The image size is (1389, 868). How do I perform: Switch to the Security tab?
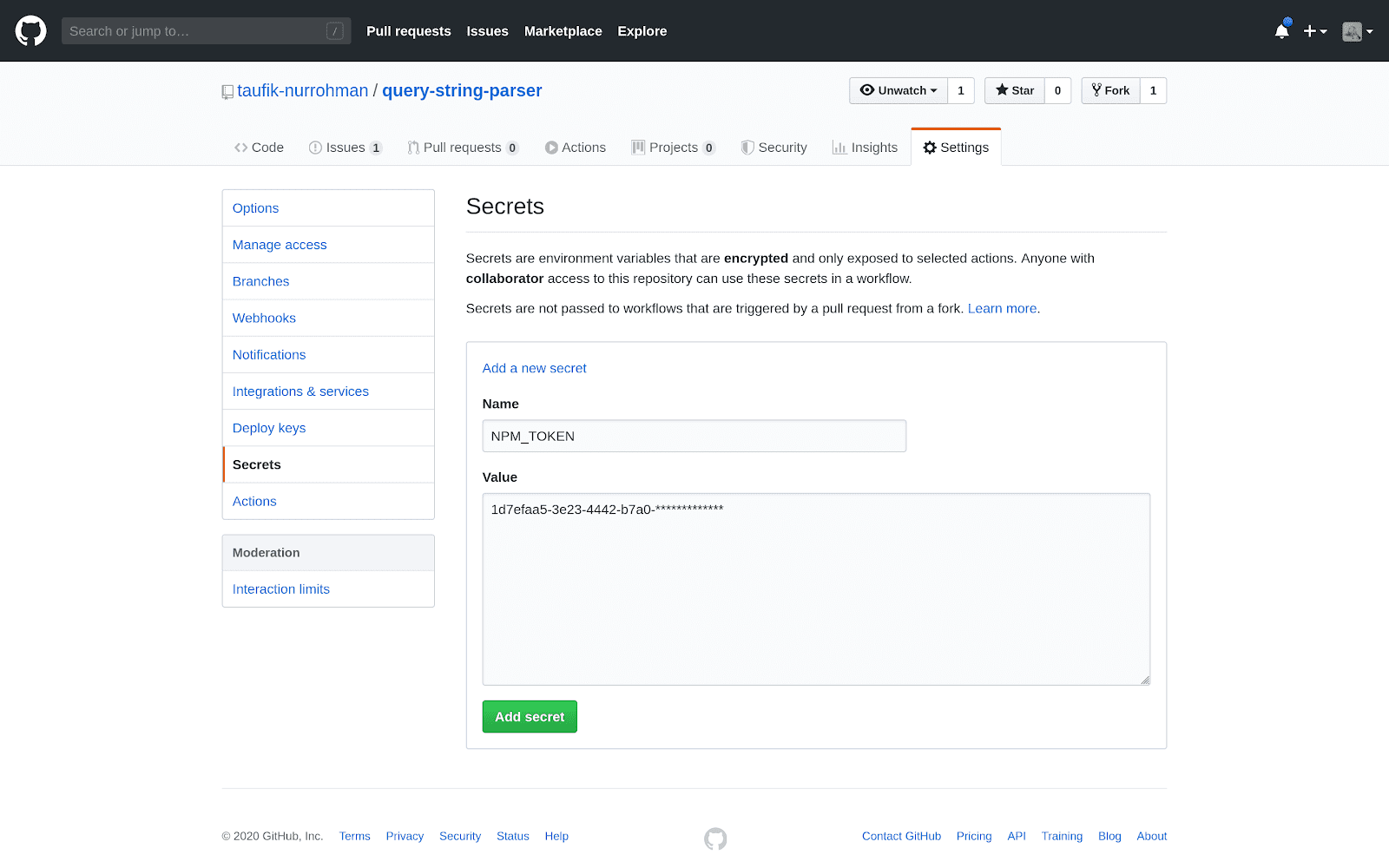[774, 148]
